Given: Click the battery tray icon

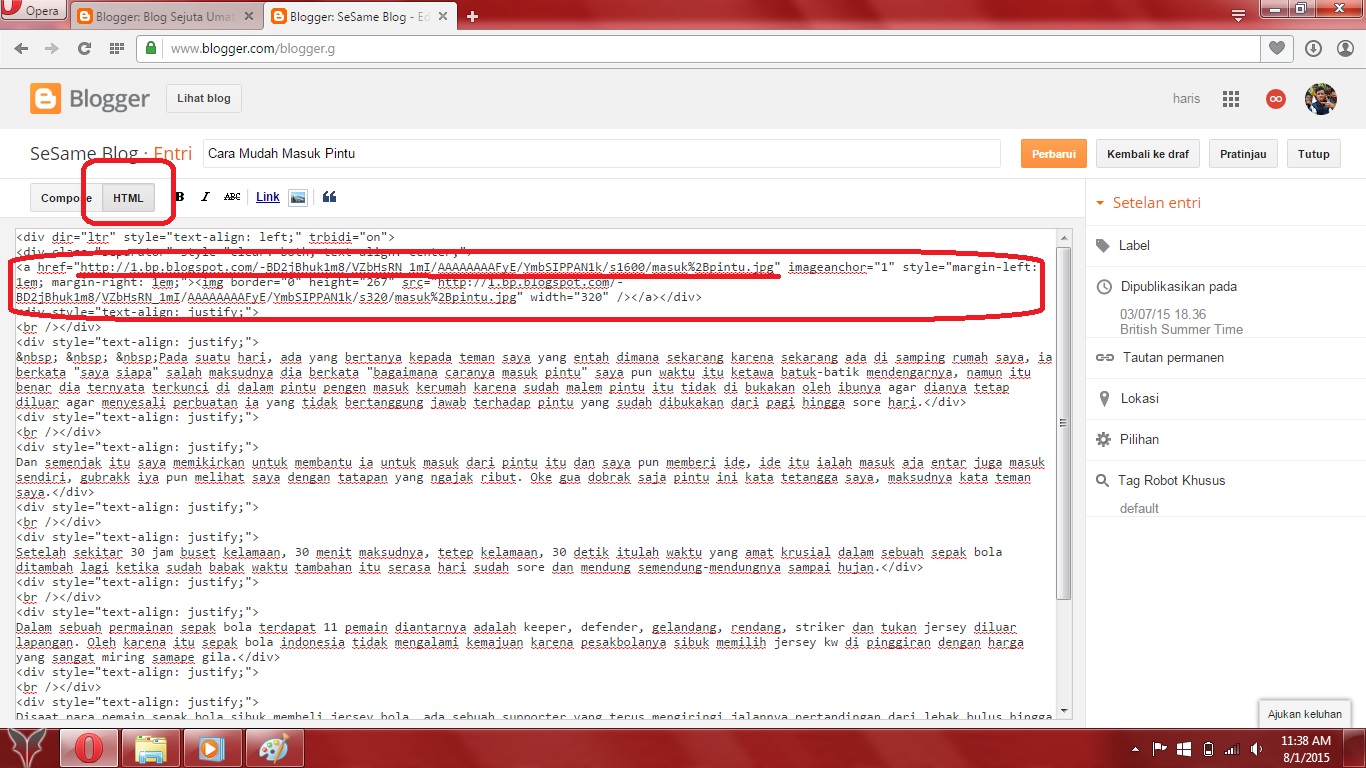Looking at the screenshot, I should (1207, 748).
